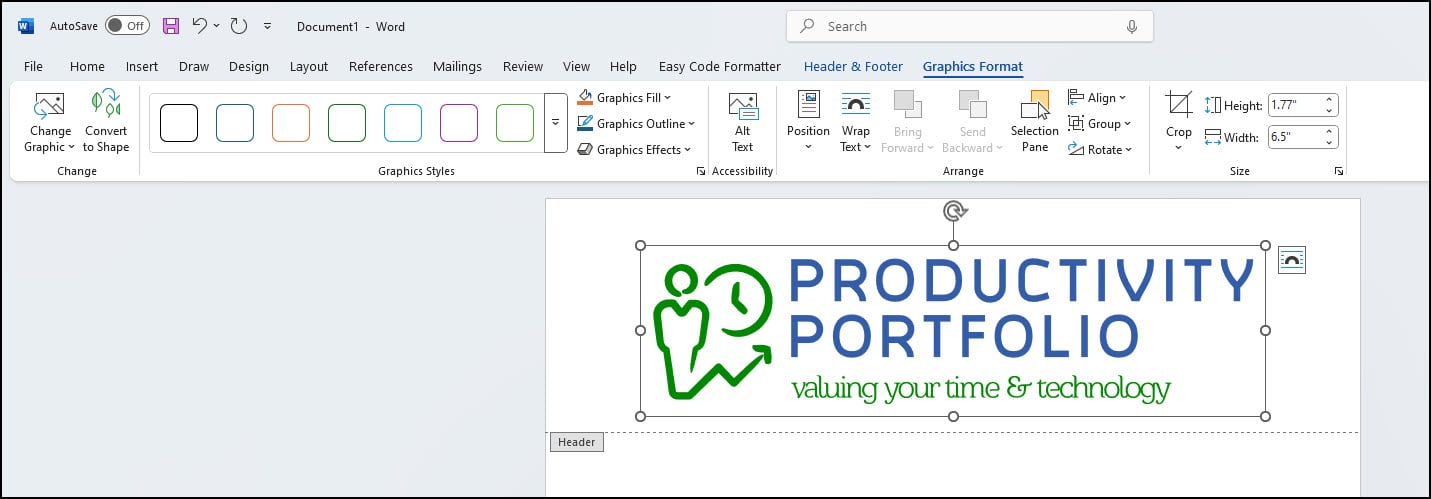The image size is (1431, 499).
Task: Toggle the AutoSave switch
Action: tap(127, 26)
